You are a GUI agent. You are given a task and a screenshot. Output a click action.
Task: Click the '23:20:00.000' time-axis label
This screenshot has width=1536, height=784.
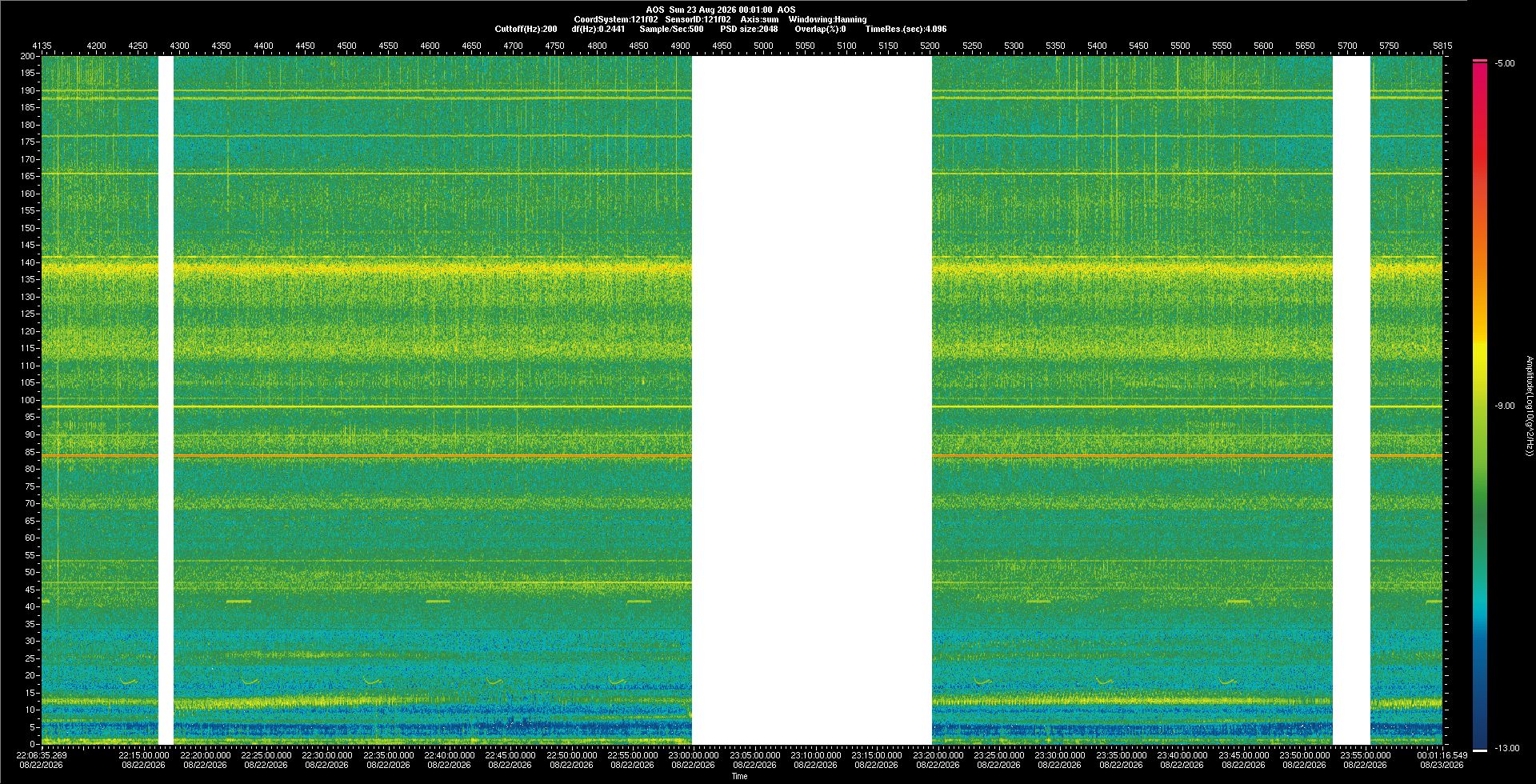938,754
